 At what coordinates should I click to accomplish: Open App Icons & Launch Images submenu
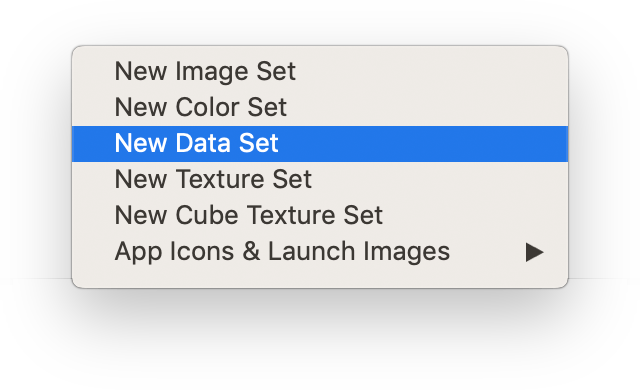(320, 251)
